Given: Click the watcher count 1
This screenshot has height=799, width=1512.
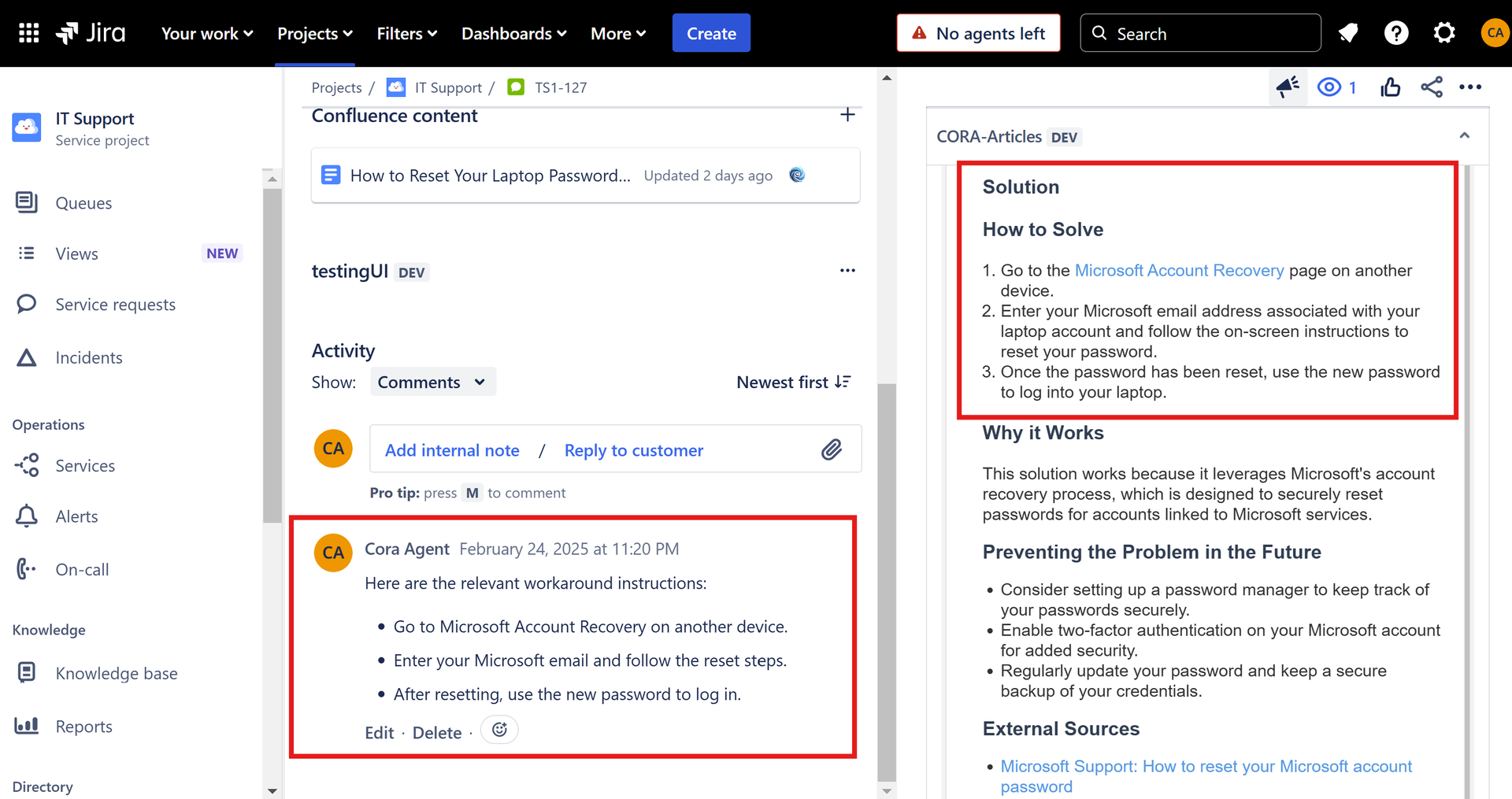Looking at the screenshot, I should tap(1352, 87).
